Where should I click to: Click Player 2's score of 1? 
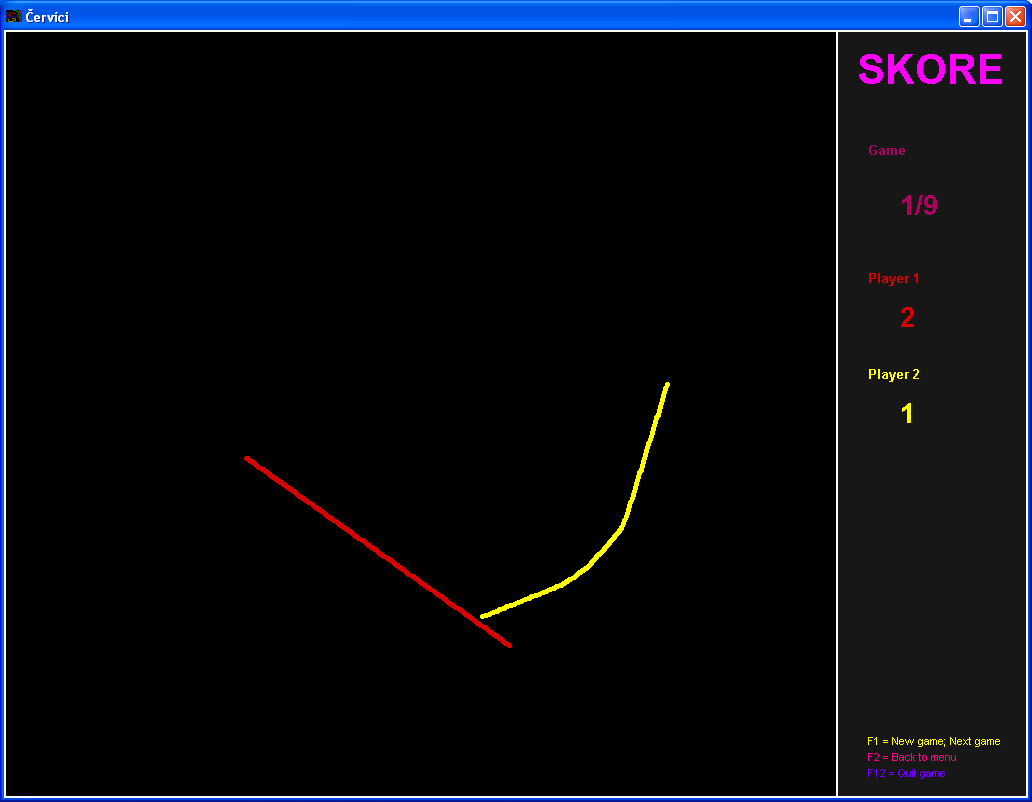point(907,414)
